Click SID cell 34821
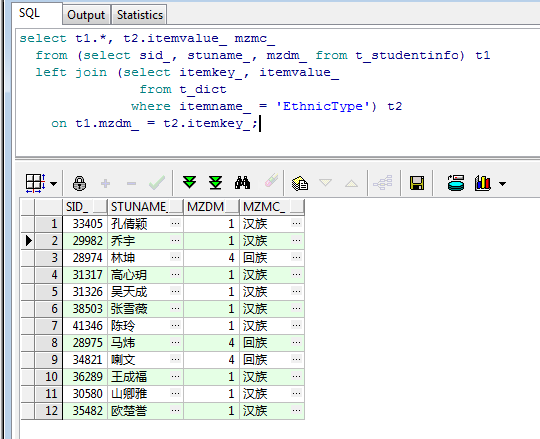This screenshot has width=540, height=439. pyautogui.click(x=85, y=360)
